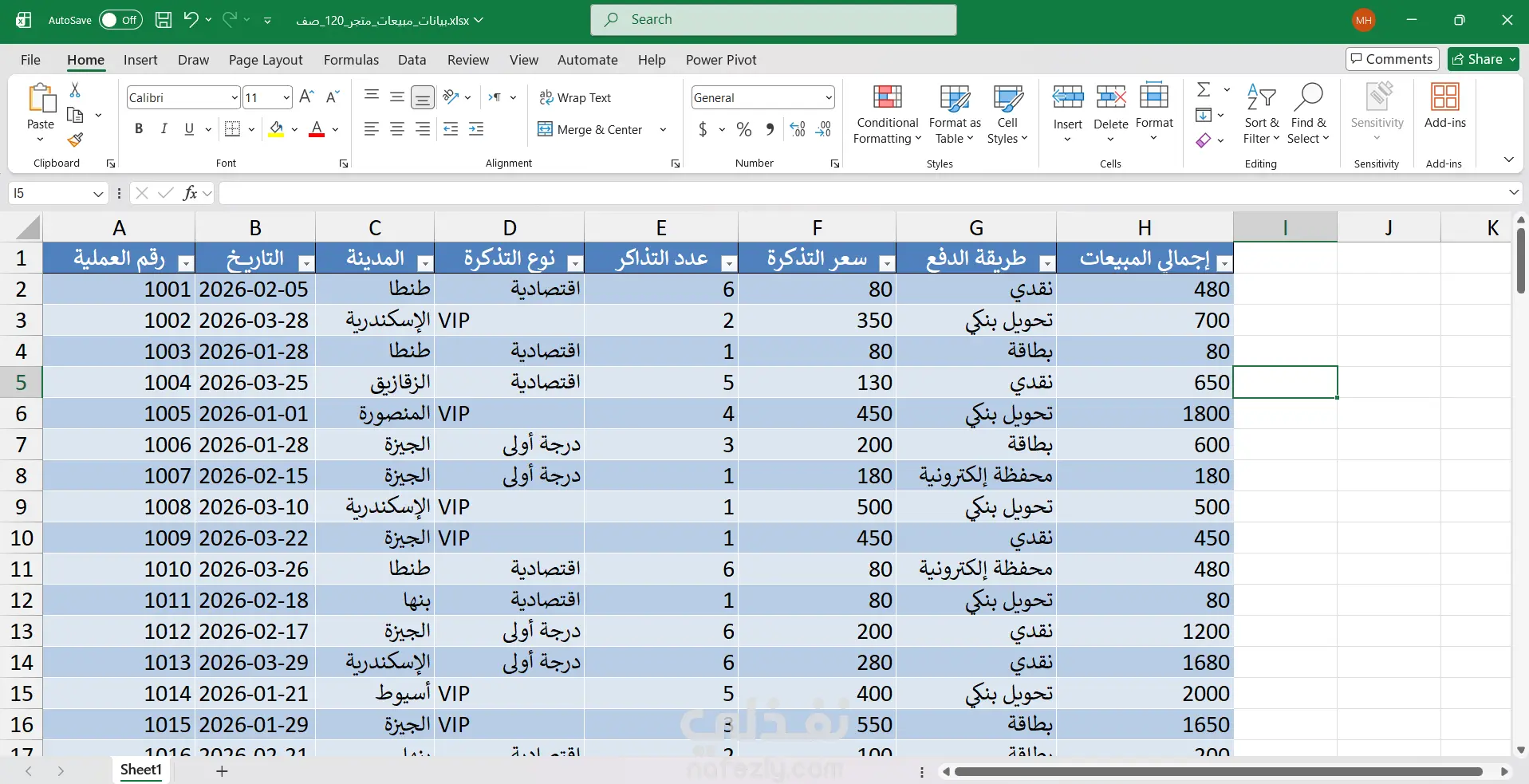This screenshot has width=1529, height=784.
Task: Apply the Borders icon
Action: coord(232,128)
